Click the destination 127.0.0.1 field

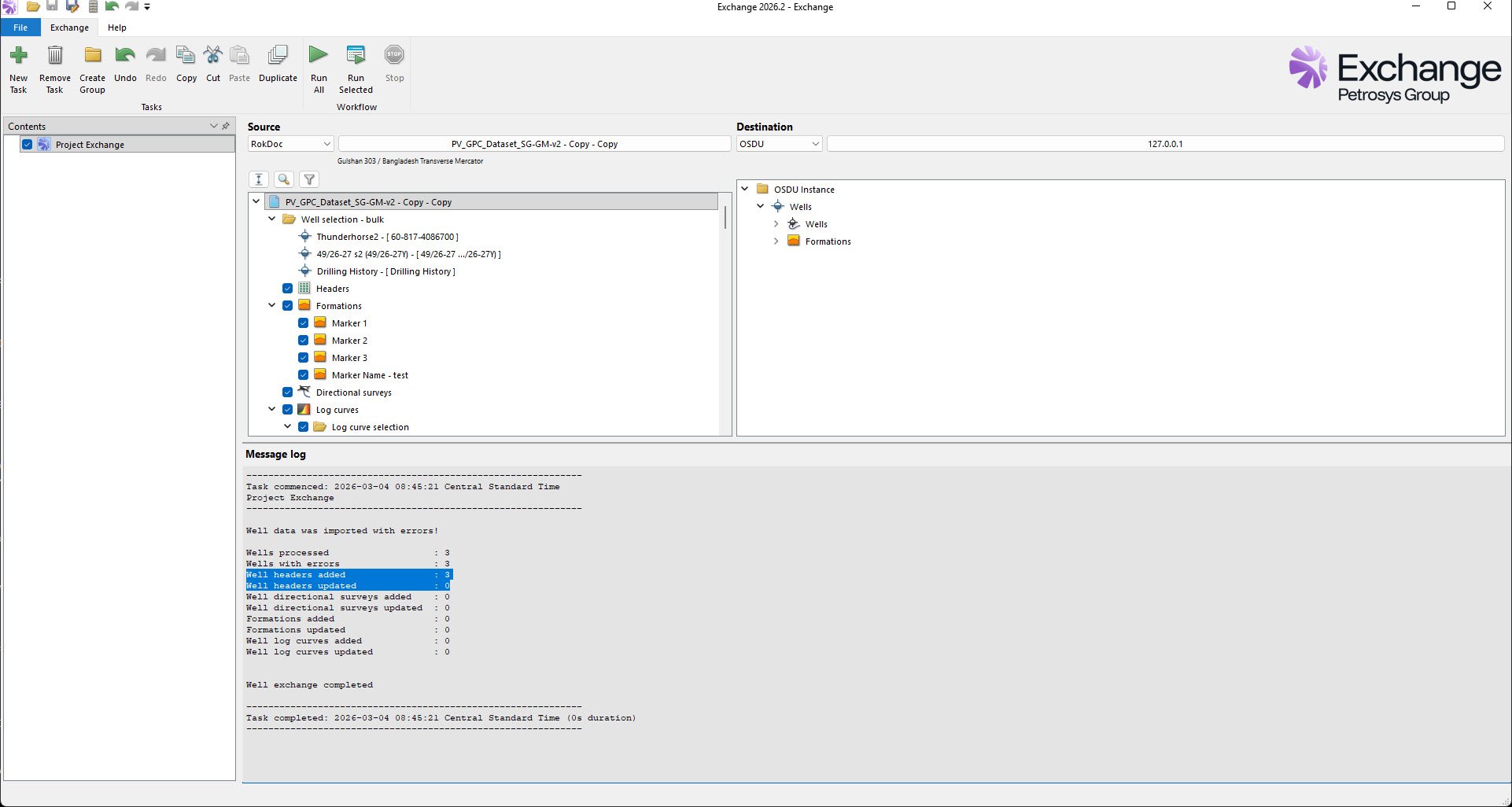point(1164,144)
